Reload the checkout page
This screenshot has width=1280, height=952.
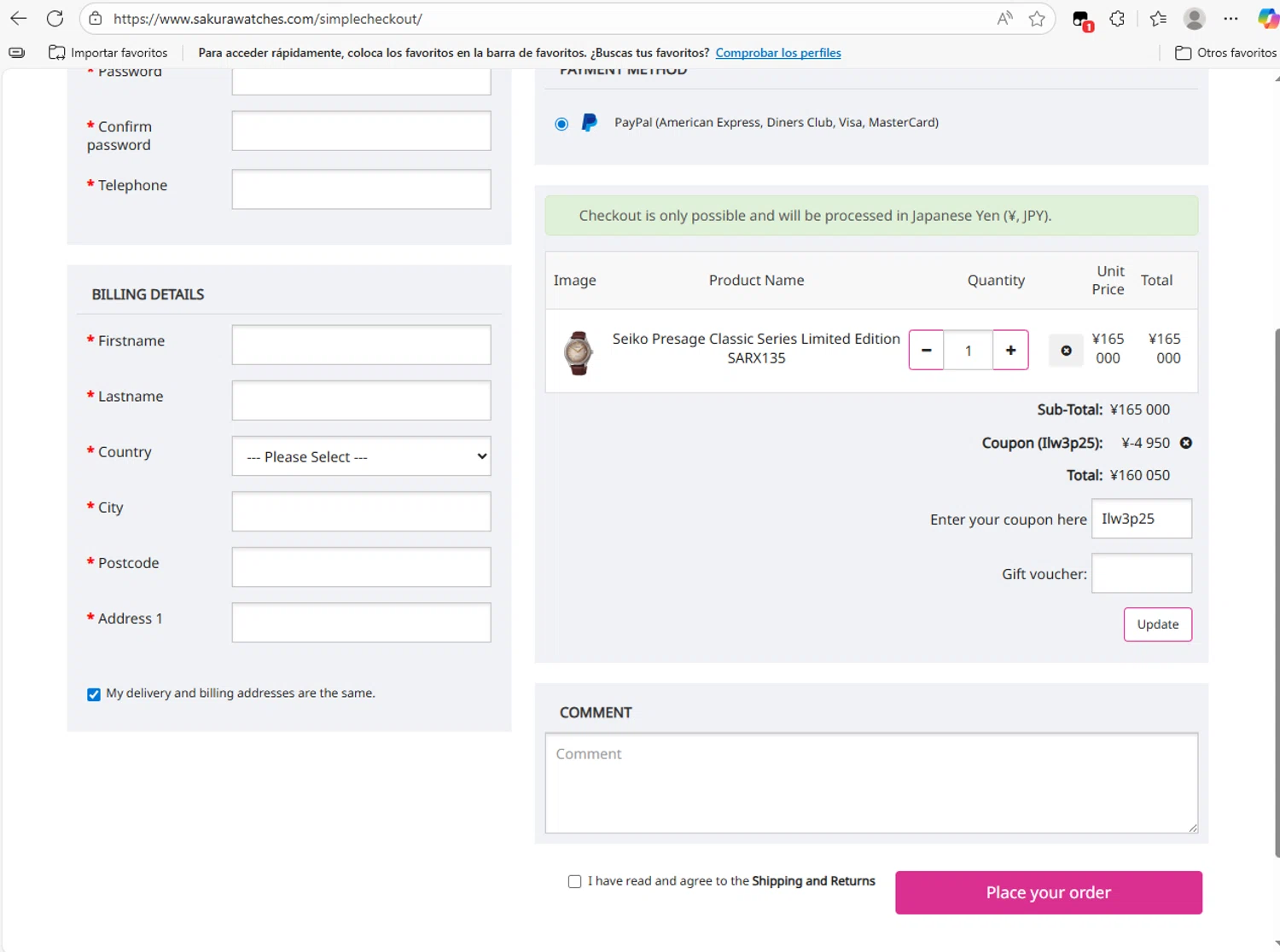coord(55,19)
